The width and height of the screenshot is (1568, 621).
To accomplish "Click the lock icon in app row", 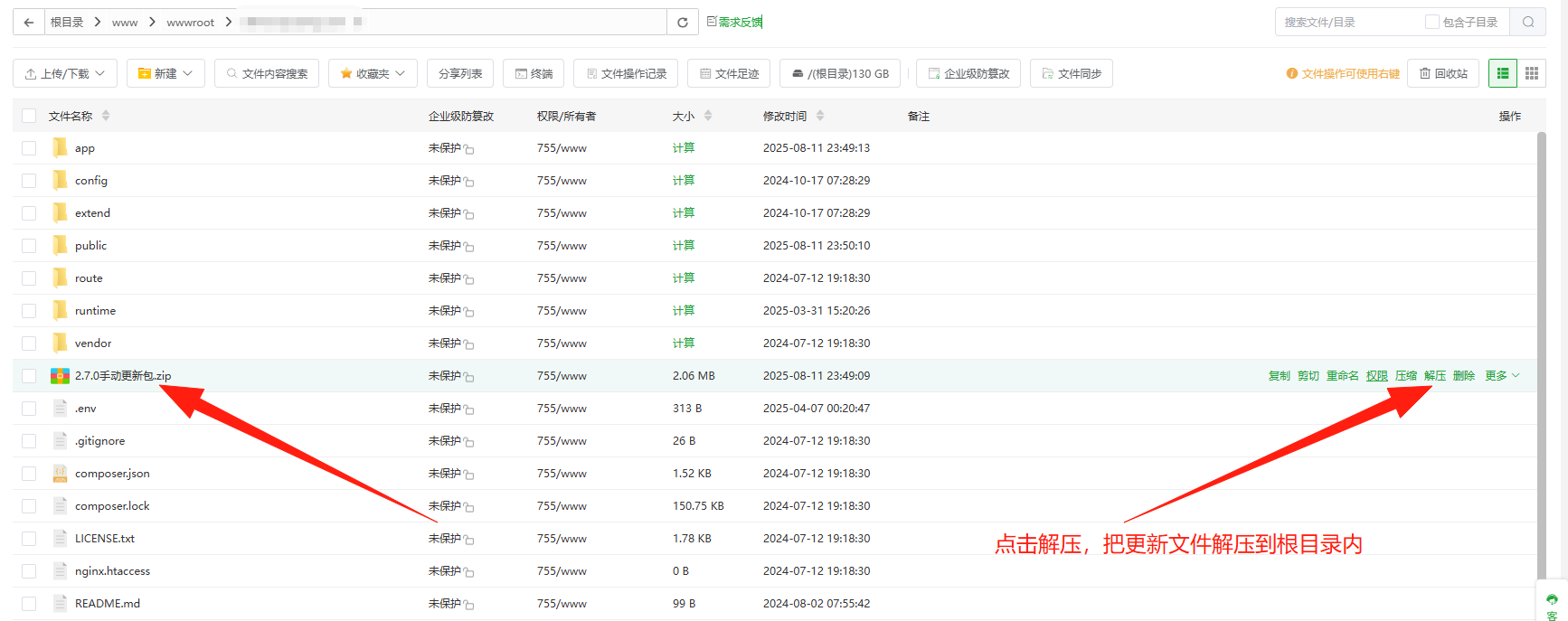I will [x=468, y=149].
